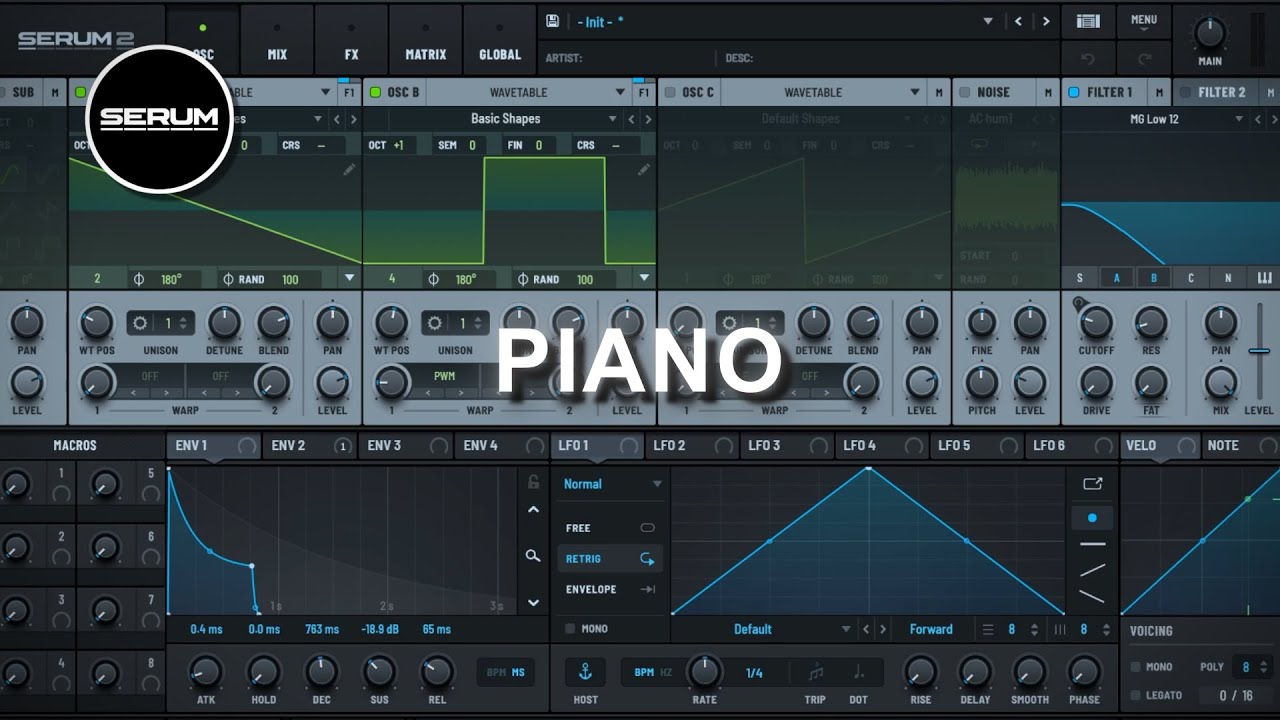The image size is (1280, 720).
Task: Click the save preset floppy icon
Action: tap(552, 21)
